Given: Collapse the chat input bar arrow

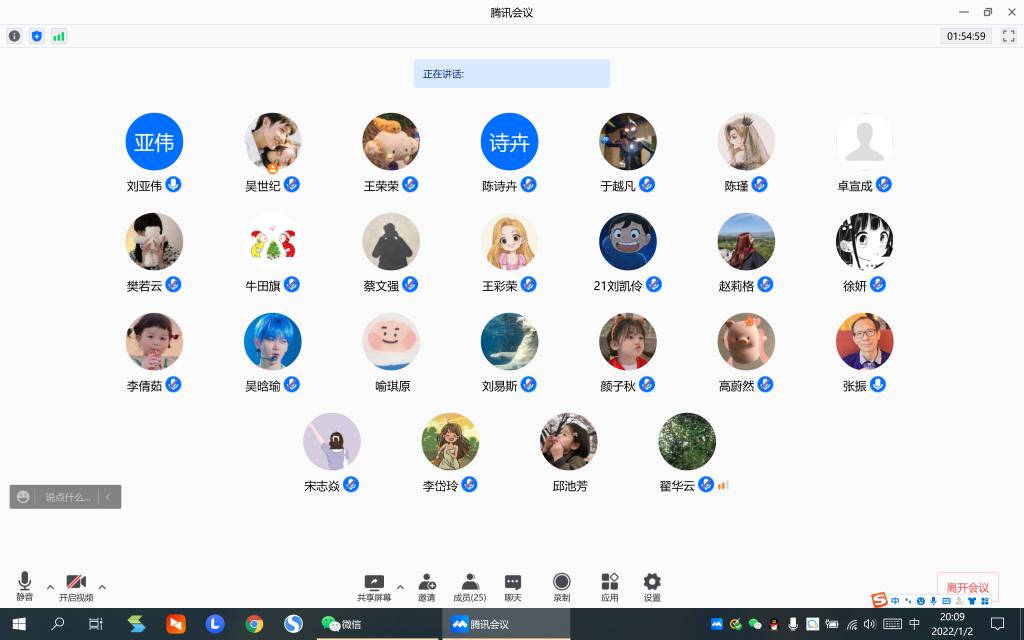Looking at the screenshot, I should [109, 496].
